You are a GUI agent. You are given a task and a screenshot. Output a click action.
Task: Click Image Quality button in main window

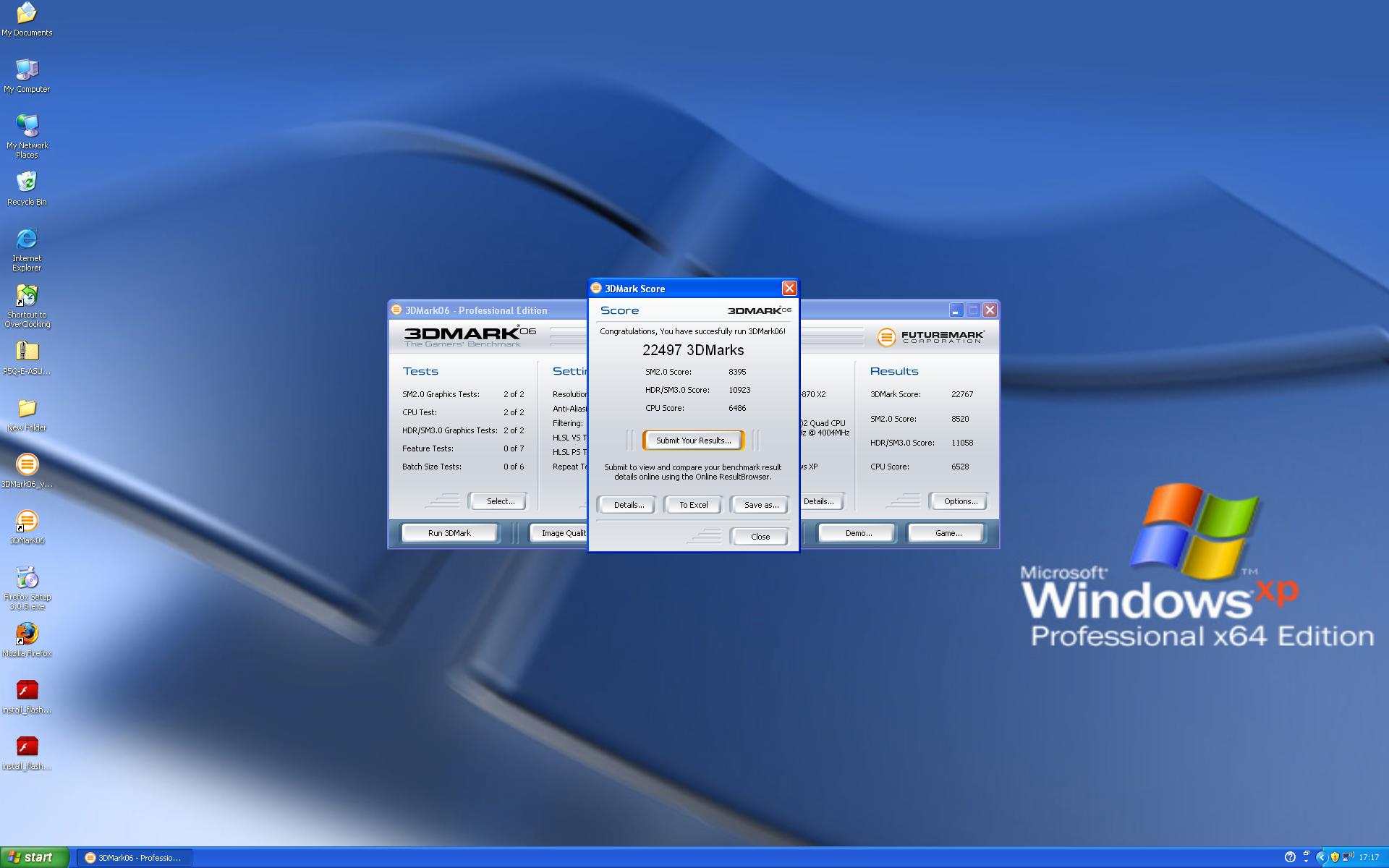[559, 532]
